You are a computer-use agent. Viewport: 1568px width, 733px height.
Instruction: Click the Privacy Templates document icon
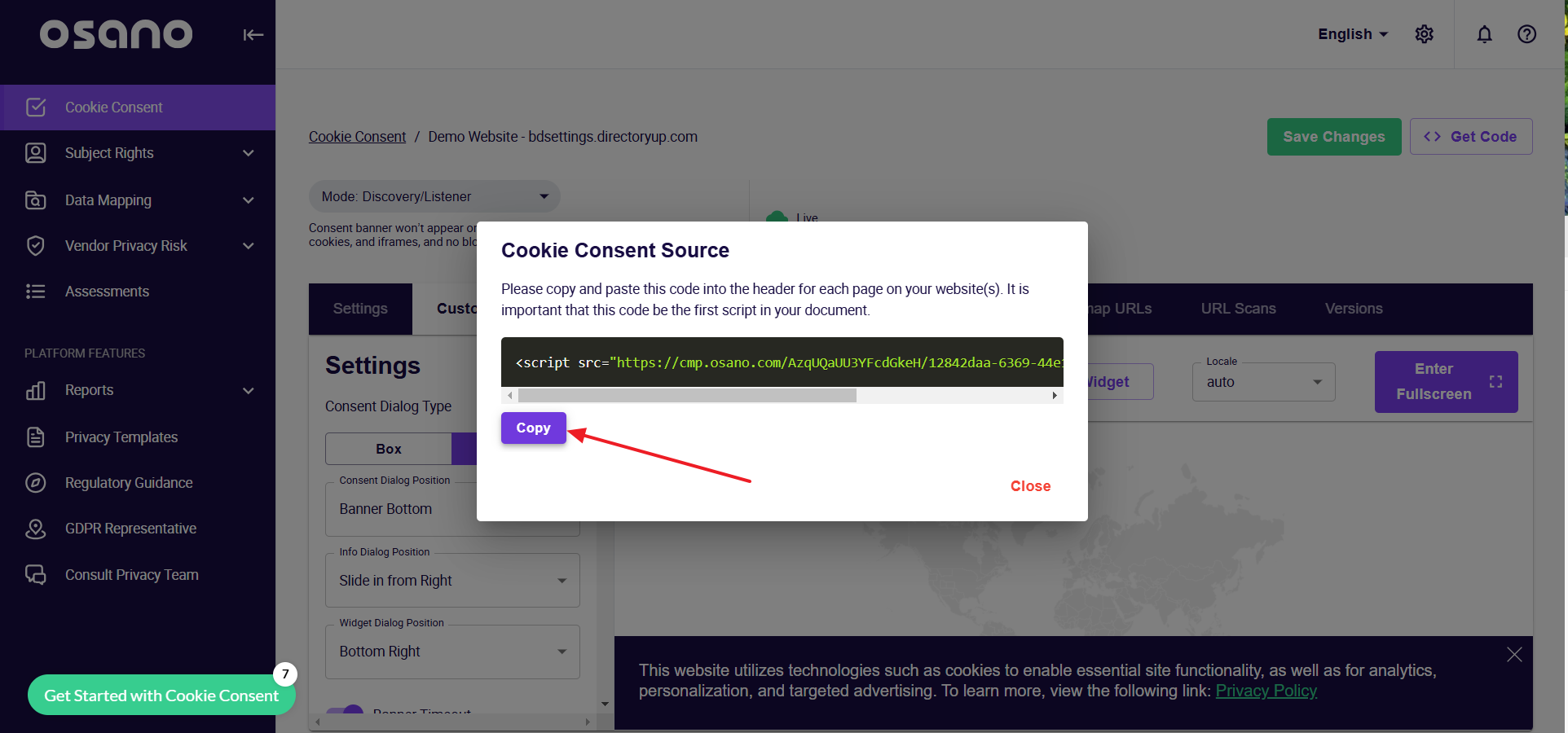click(x=36, y=437)
